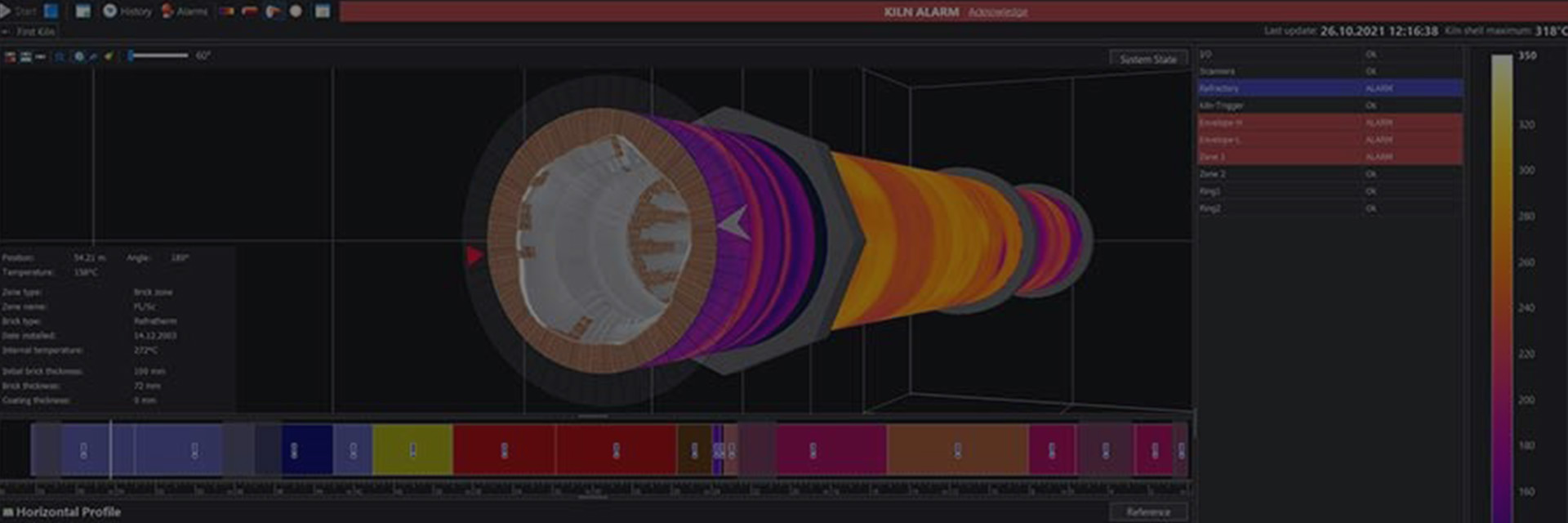Click the calendar icon at toolbar end
Screen dimensions: 1568x523
click(x=323, y=11)
